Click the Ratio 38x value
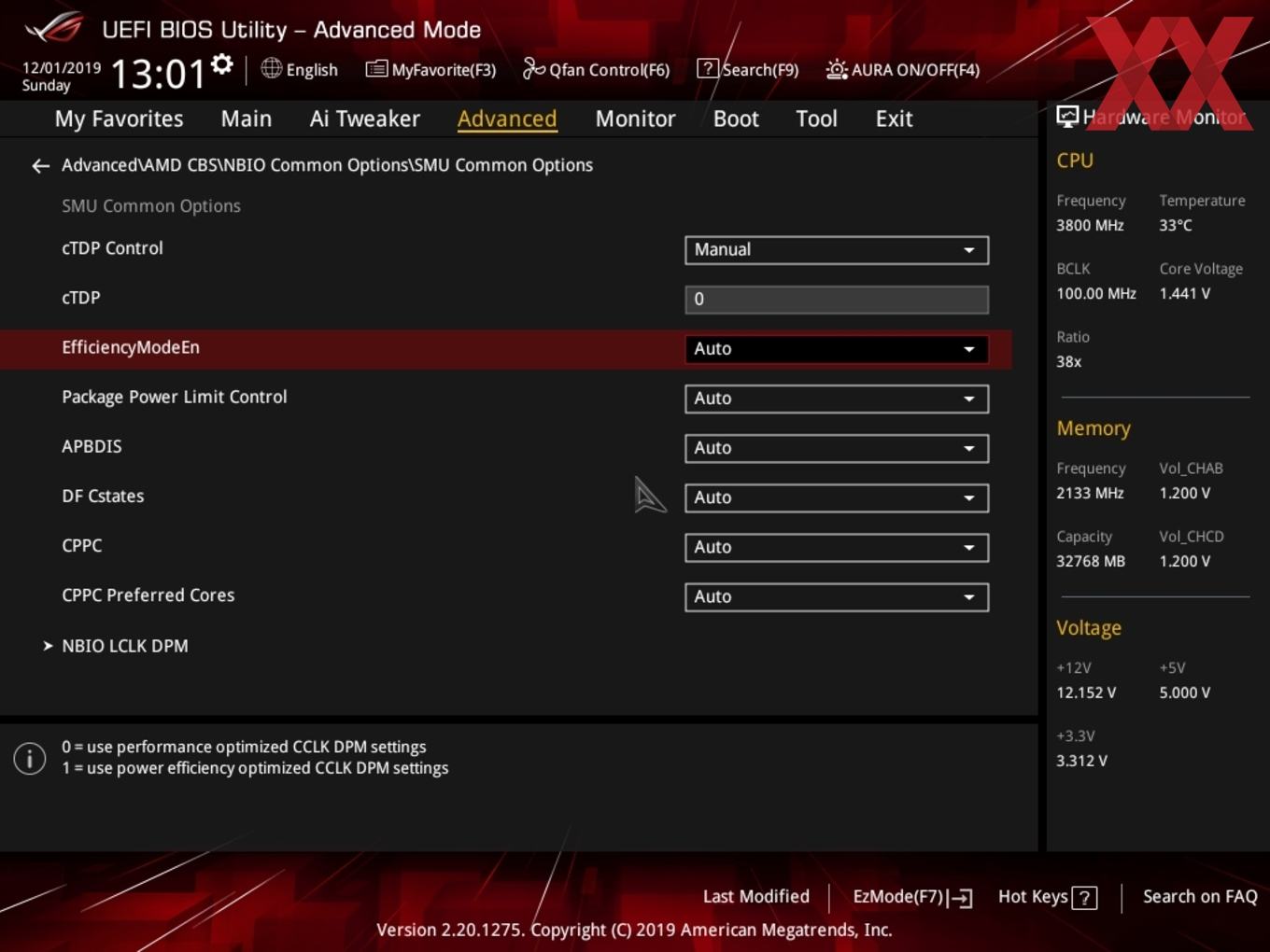Screen dimensions: 1270x952 coord(1069,361)
